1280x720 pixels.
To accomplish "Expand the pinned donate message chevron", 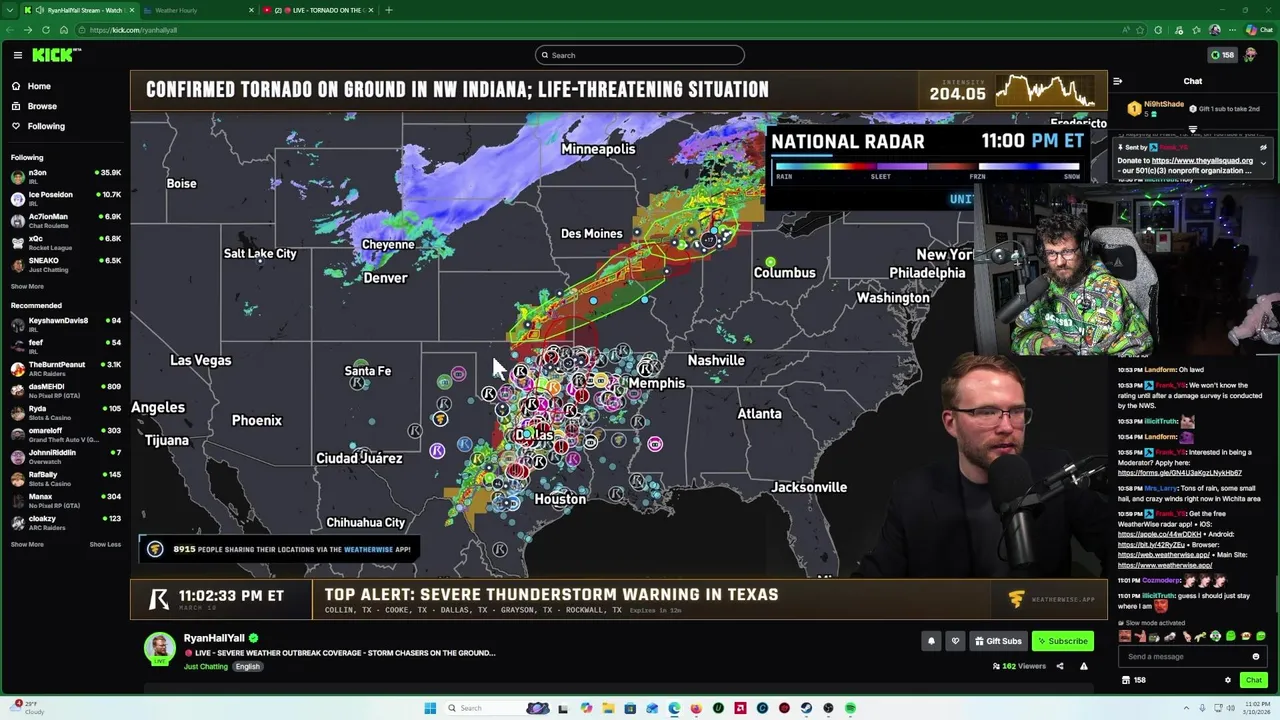I will tap(1263, 163).
